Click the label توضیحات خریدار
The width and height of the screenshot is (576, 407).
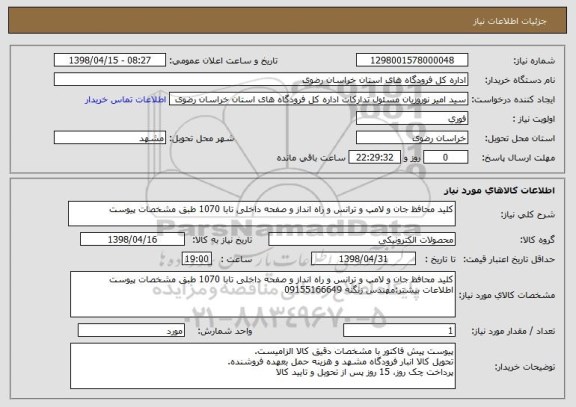525,367
